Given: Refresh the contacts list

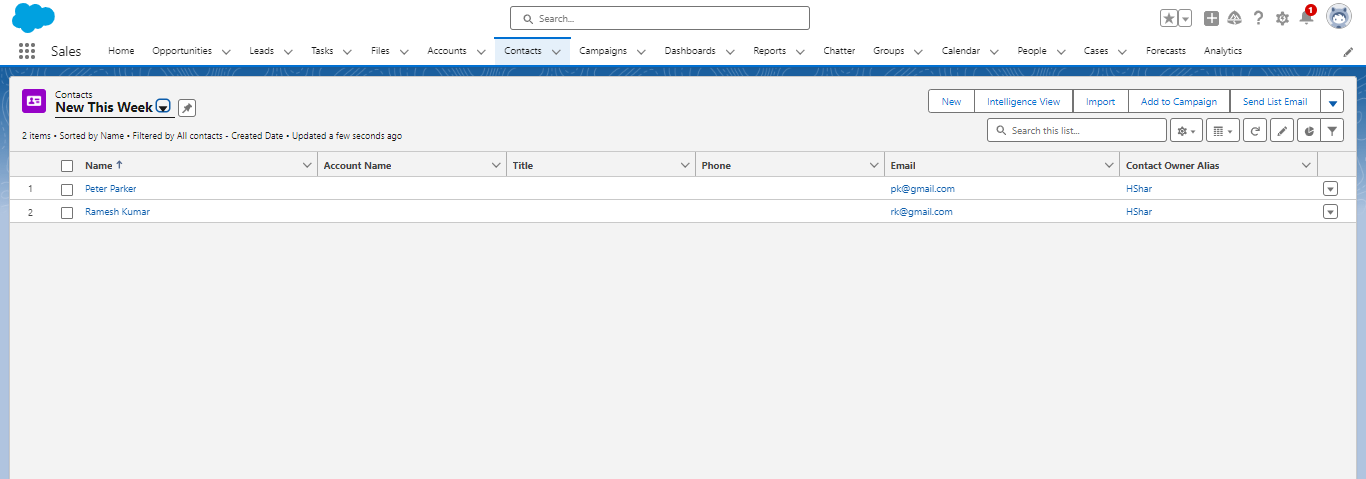Looking at the screenshot, I should [1255, 131].
